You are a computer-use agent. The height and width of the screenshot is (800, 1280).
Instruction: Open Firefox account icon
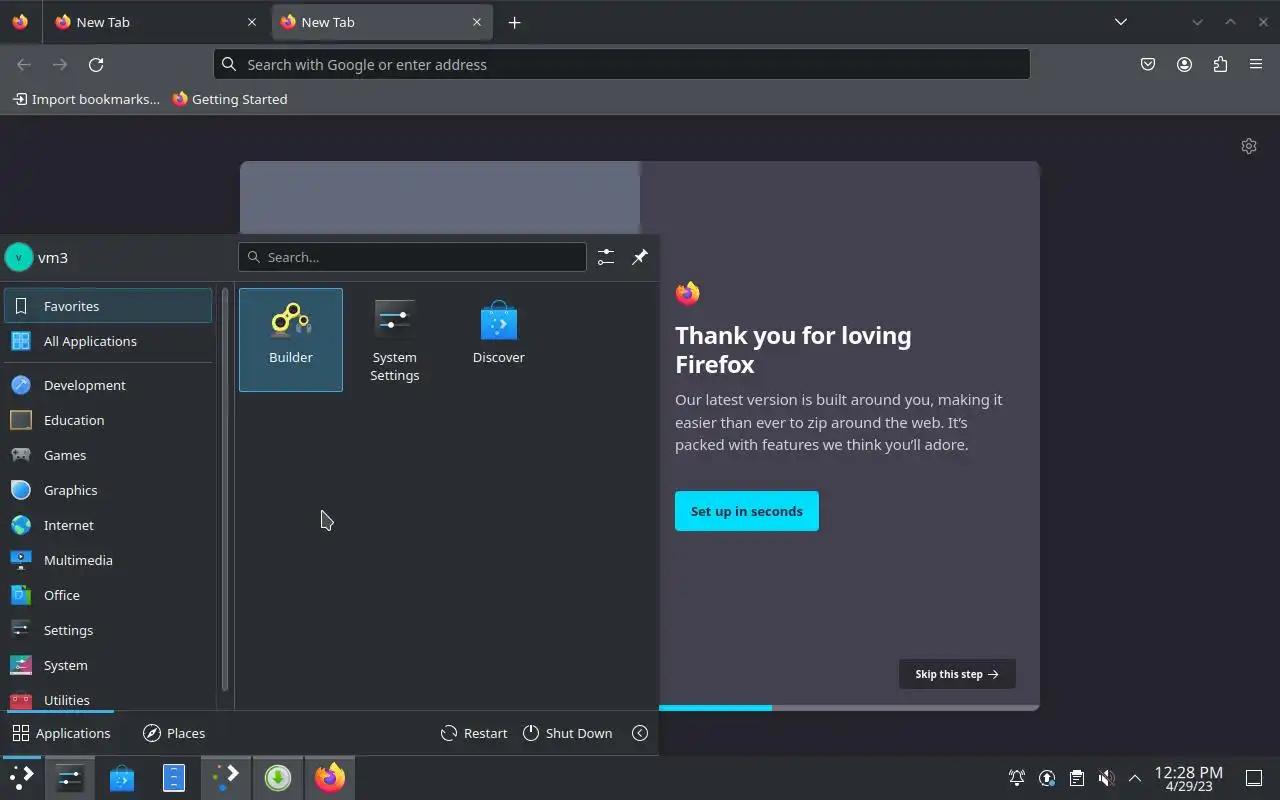tap(1184, 64)
